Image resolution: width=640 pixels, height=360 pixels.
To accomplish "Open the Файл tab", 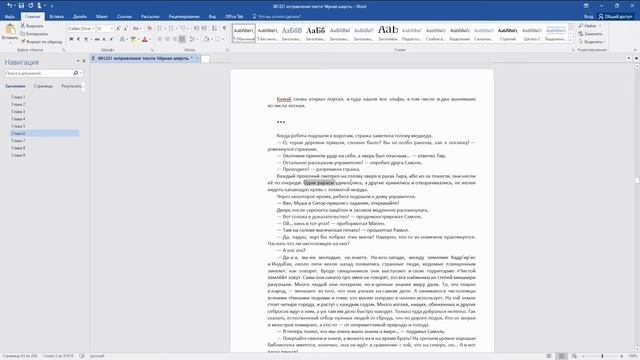I will (10, 16).
